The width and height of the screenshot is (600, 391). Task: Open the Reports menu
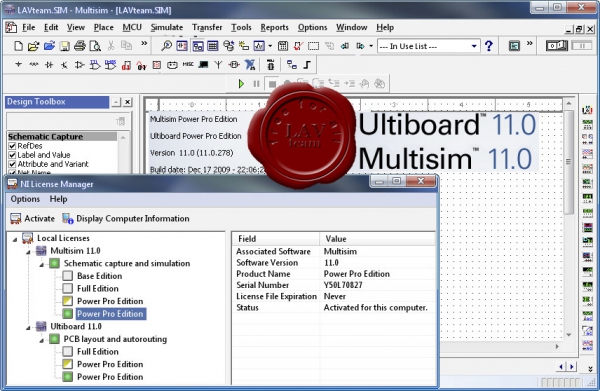(274, 28)
